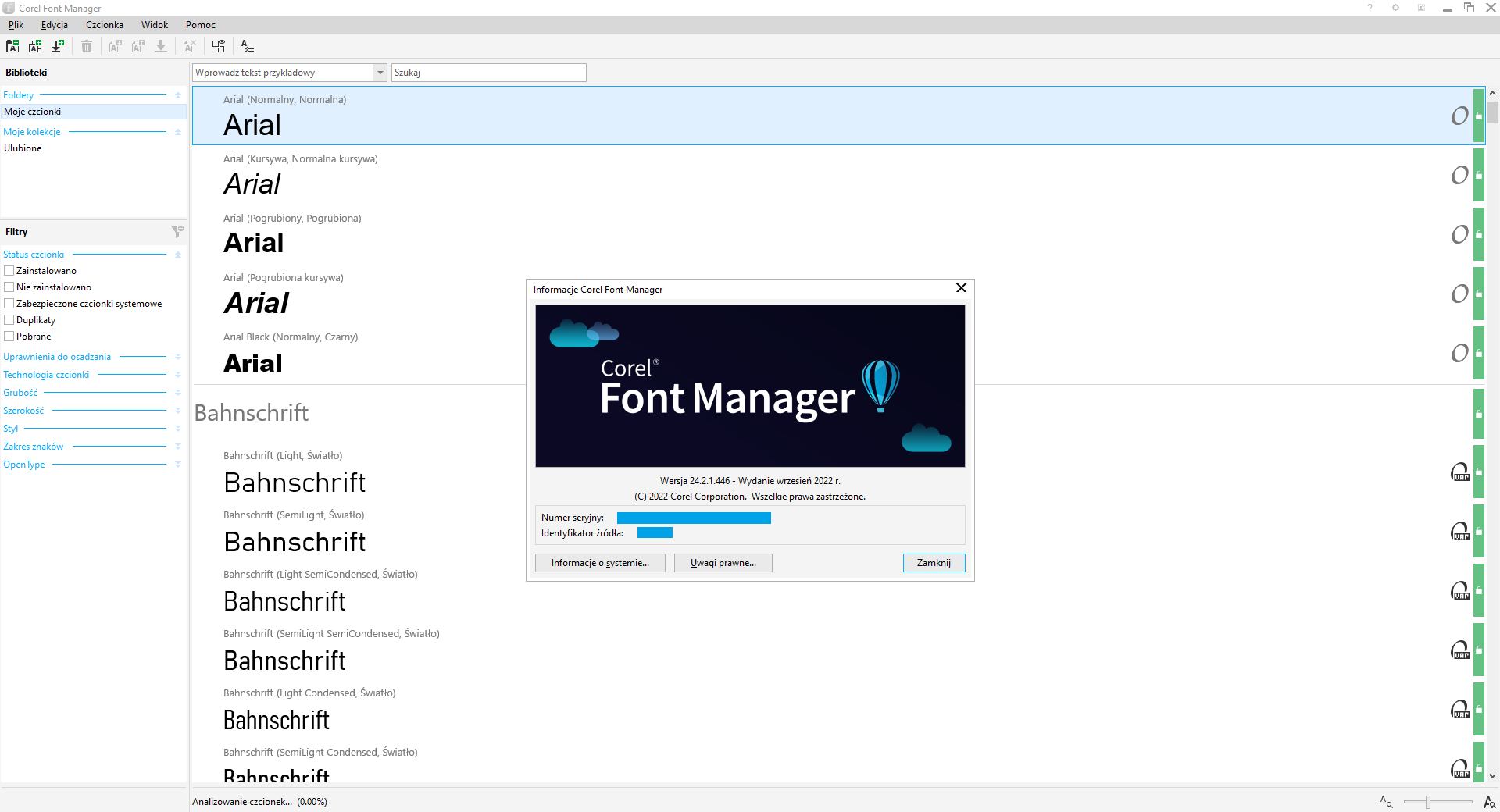Click the Szukaj search field
The image size is (1500, 812).
coord(489,73)
